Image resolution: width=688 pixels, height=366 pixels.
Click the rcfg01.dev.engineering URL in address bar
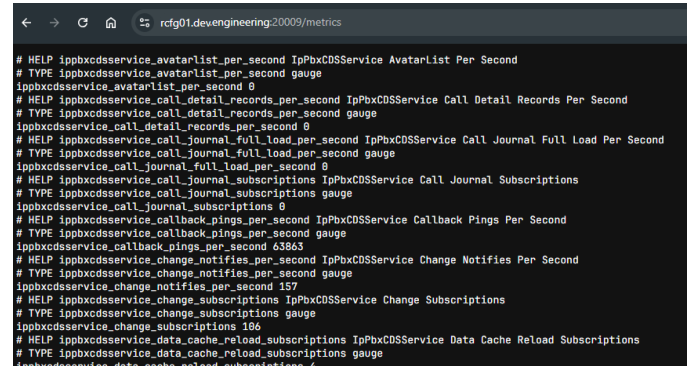coord(251,22)
